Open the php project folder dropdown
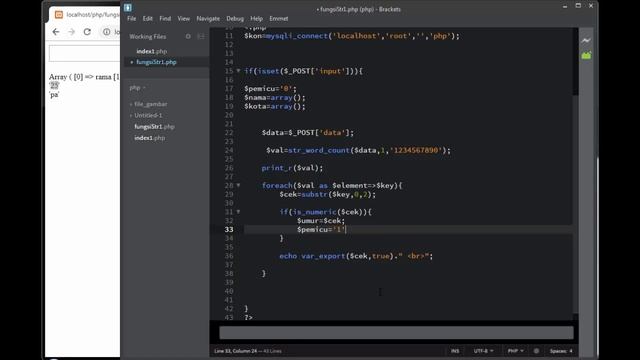 pos(138,88)
